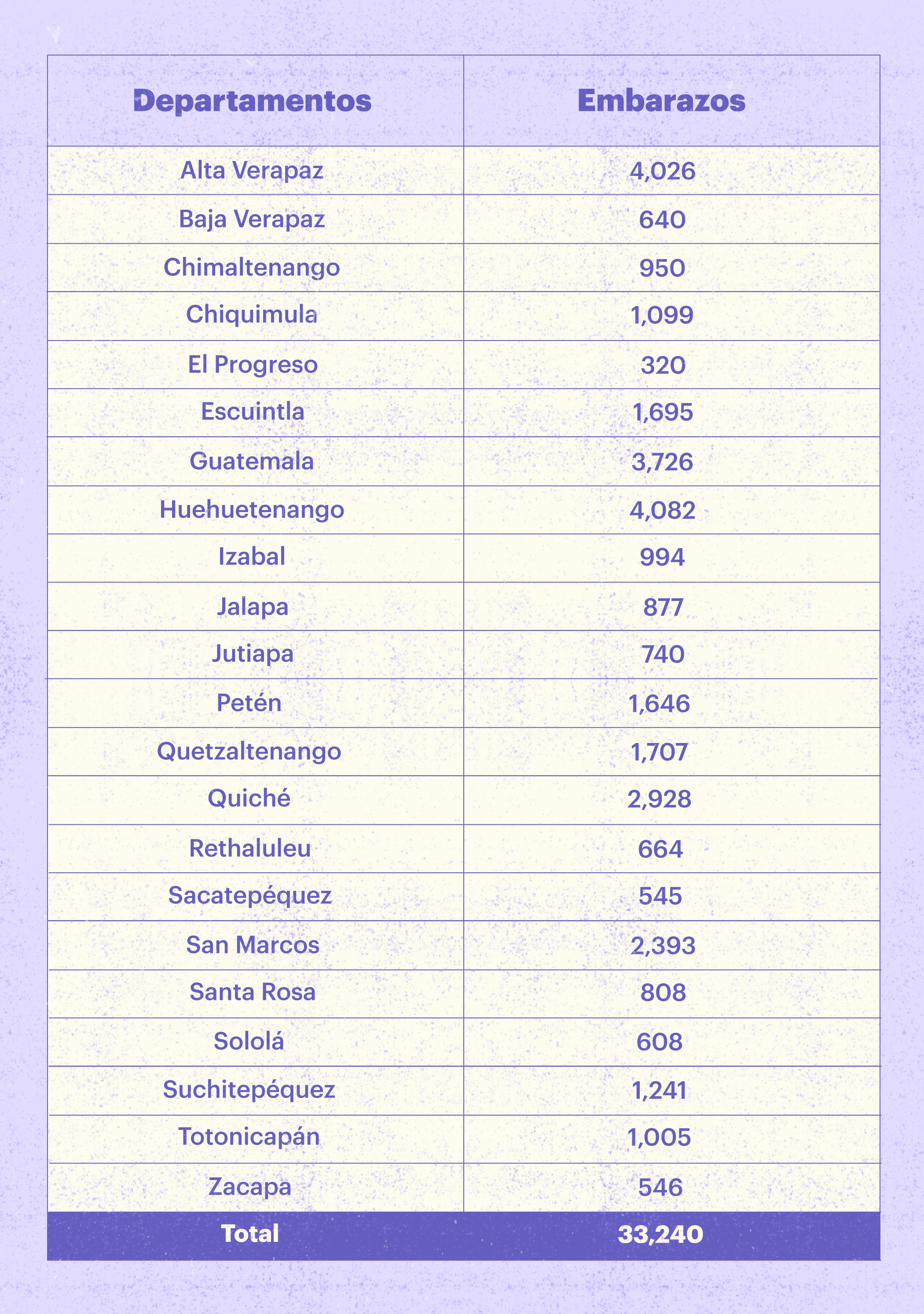Select the Chimaltenango department name
Screen dimensions: 924x1314
252,267
